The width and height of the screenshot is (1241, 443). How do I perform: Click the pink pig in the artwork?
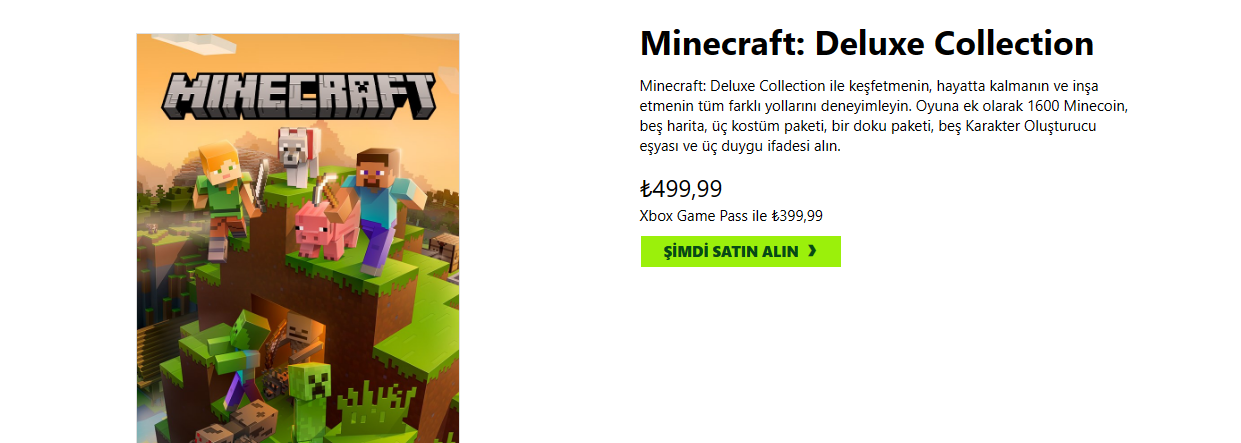tap(326, 226)
